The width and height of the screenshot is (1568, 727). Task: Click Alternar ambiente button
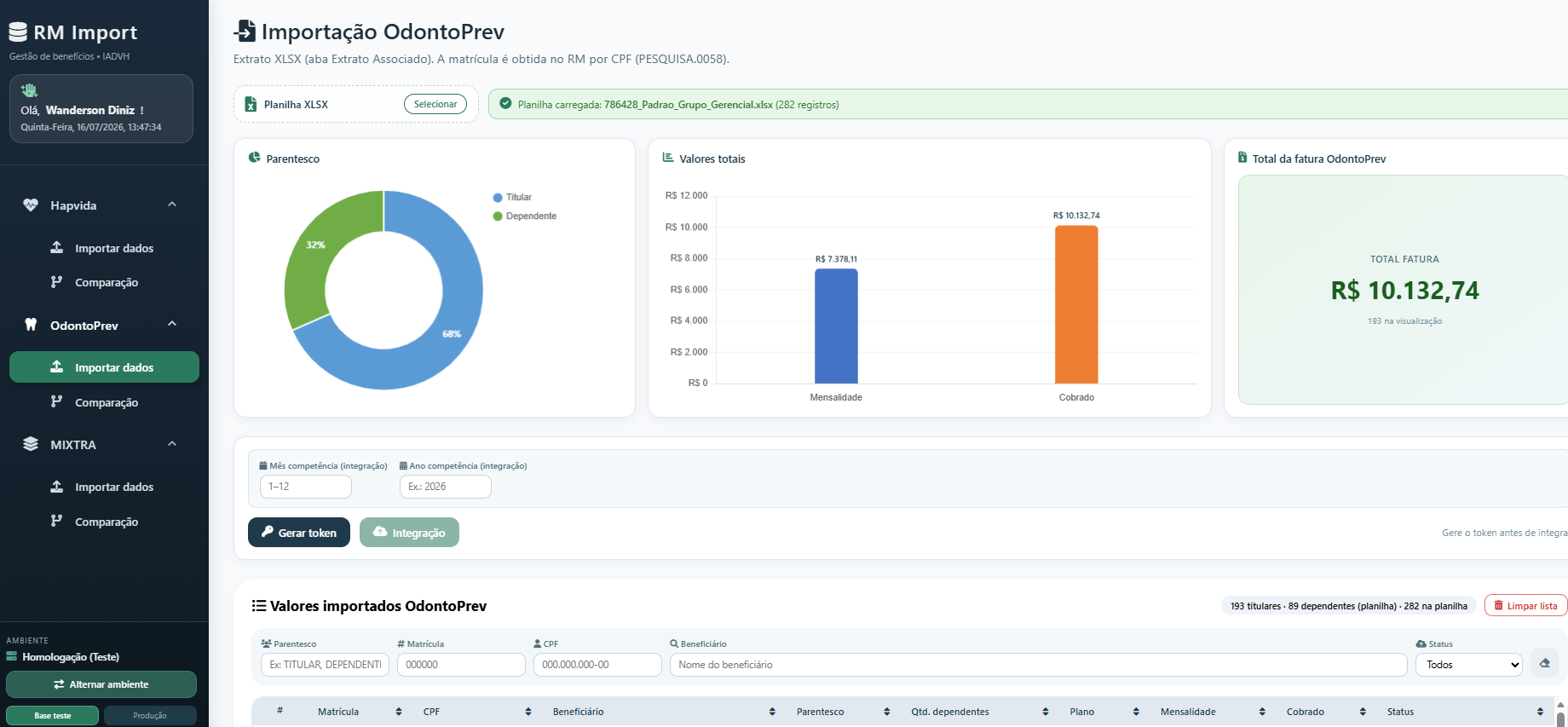[101, 684]
